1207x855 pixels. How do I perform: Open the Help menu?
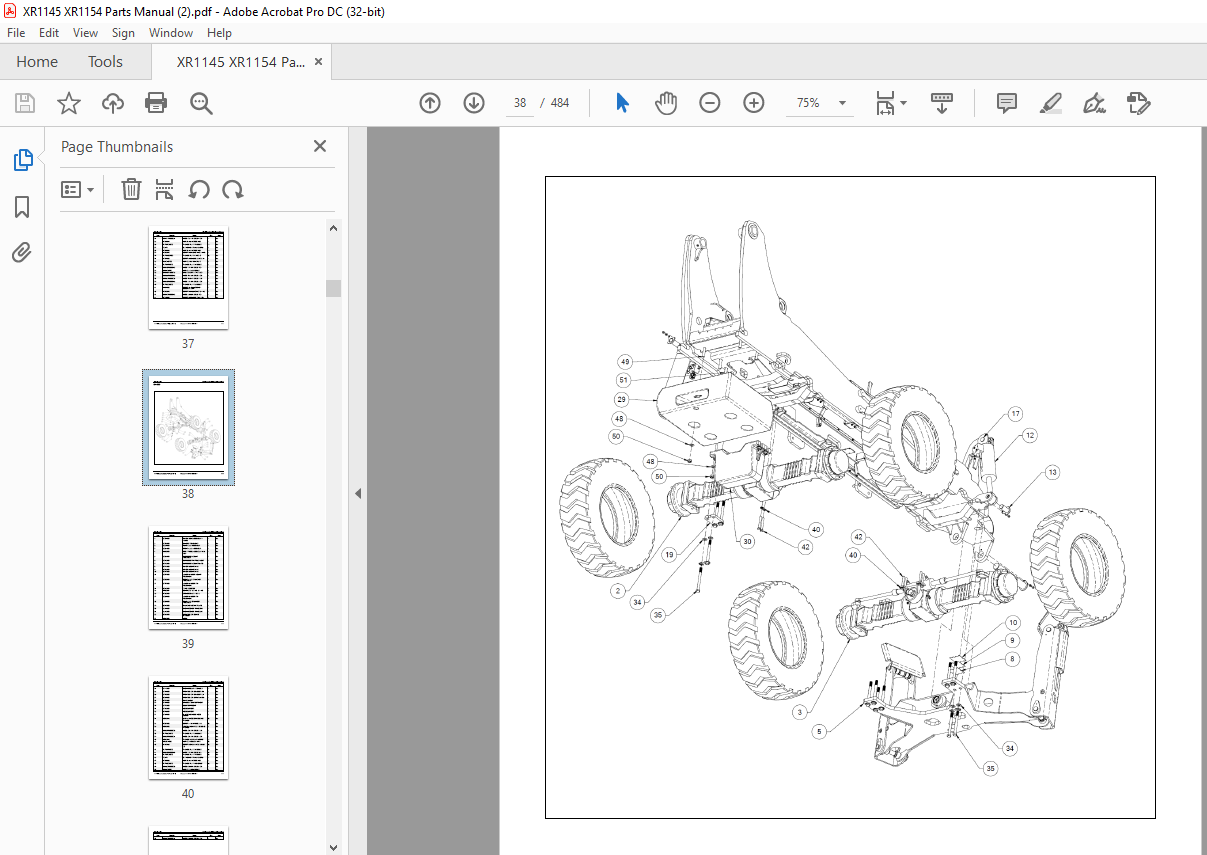[220, 33]
